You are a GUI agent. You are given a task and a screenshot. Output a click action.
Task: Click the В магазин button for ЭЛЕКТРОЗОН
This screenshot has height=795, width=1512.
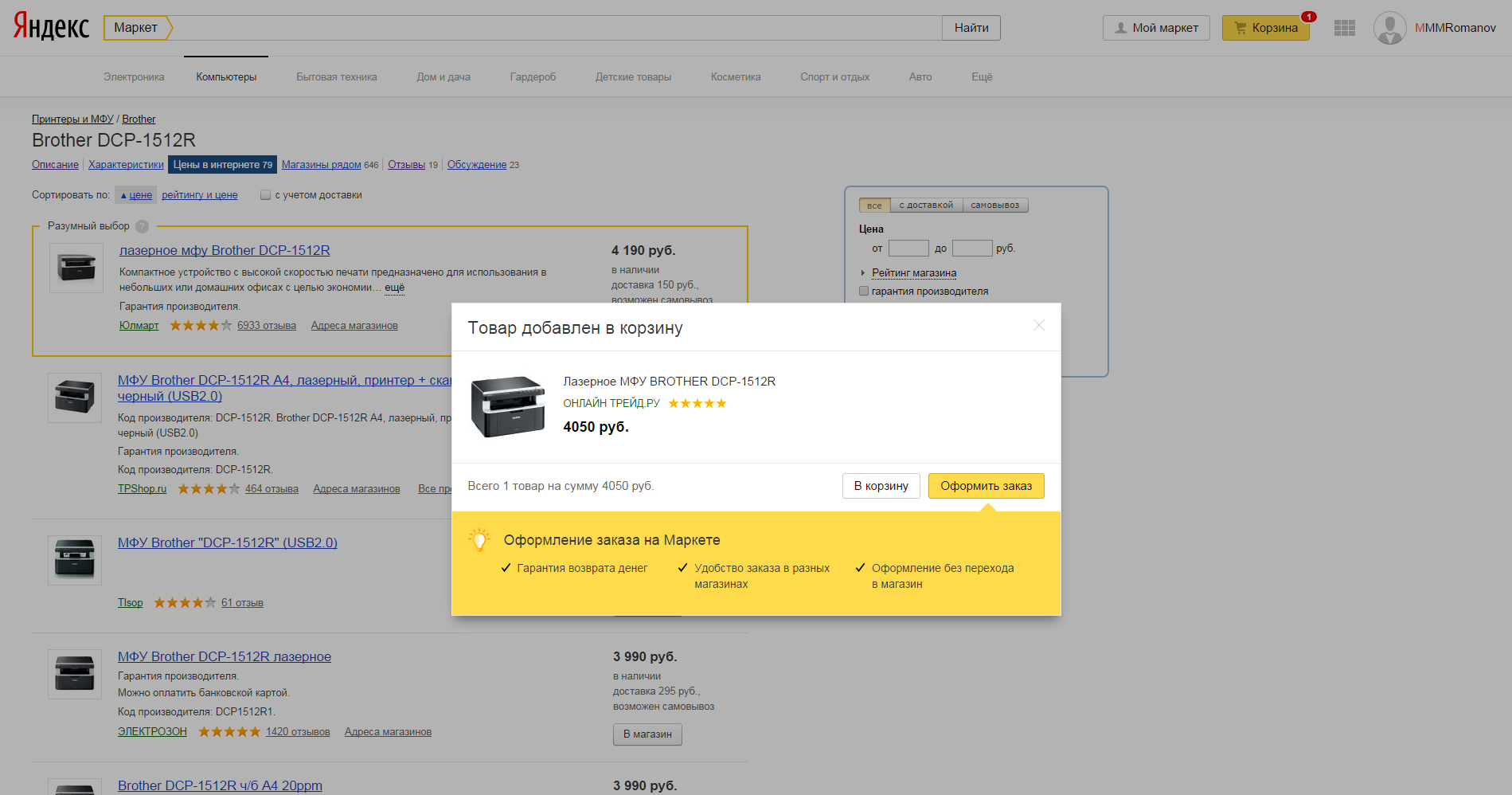(647, 734)
